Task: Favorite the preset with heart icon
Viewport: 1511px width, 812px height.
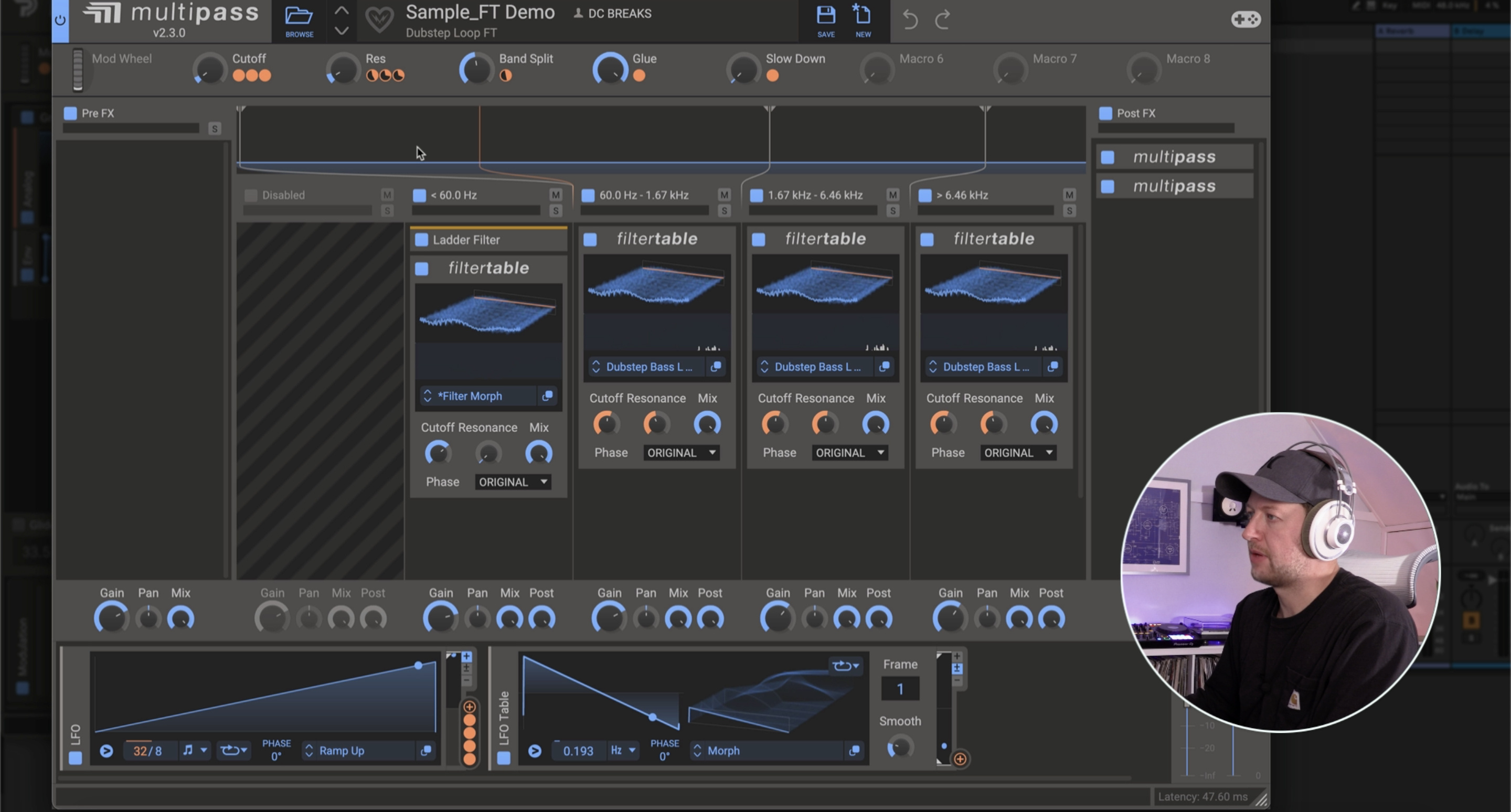Action: pos(379,19)
